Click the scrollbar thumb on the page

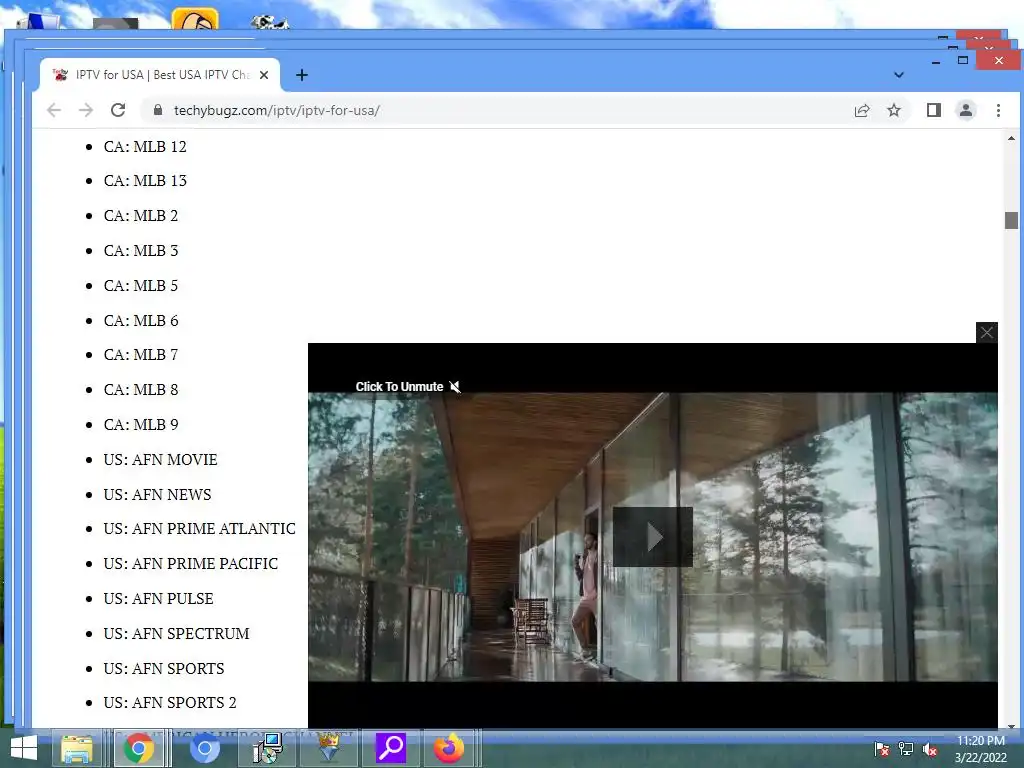pos(1011,220)
